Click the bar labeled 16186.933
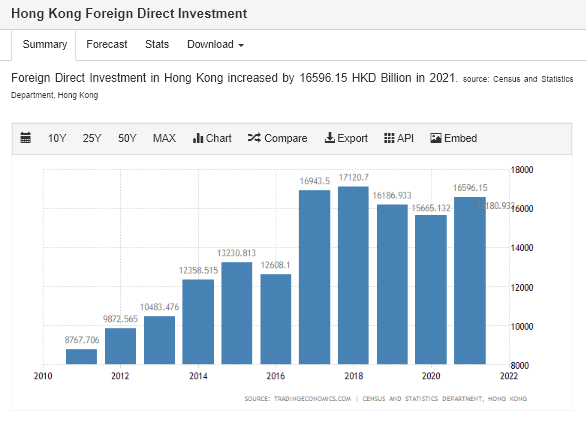Viewport: 586px width, 435px height. [392, 284]
